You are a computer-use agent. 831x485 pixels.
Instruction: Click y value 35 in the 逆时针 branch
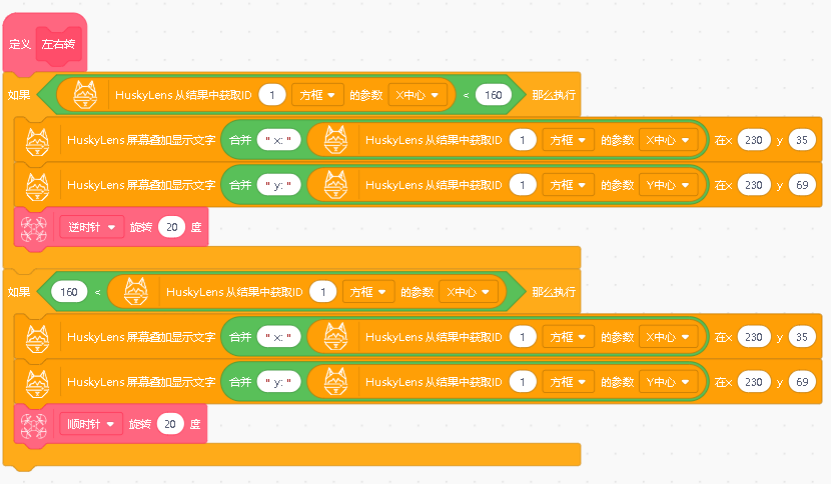[x=802, y=140]
